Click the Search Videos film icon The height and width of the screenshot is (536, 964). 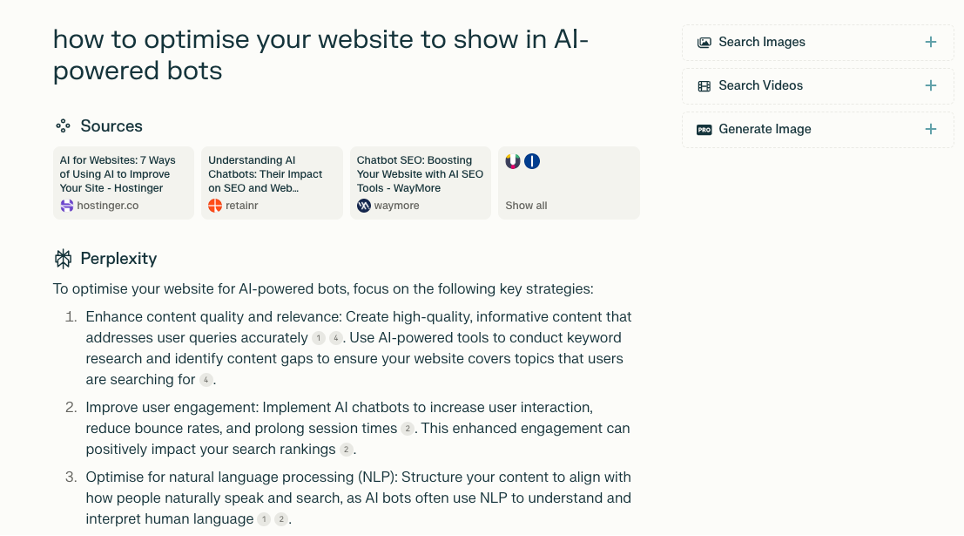point(704,86)
